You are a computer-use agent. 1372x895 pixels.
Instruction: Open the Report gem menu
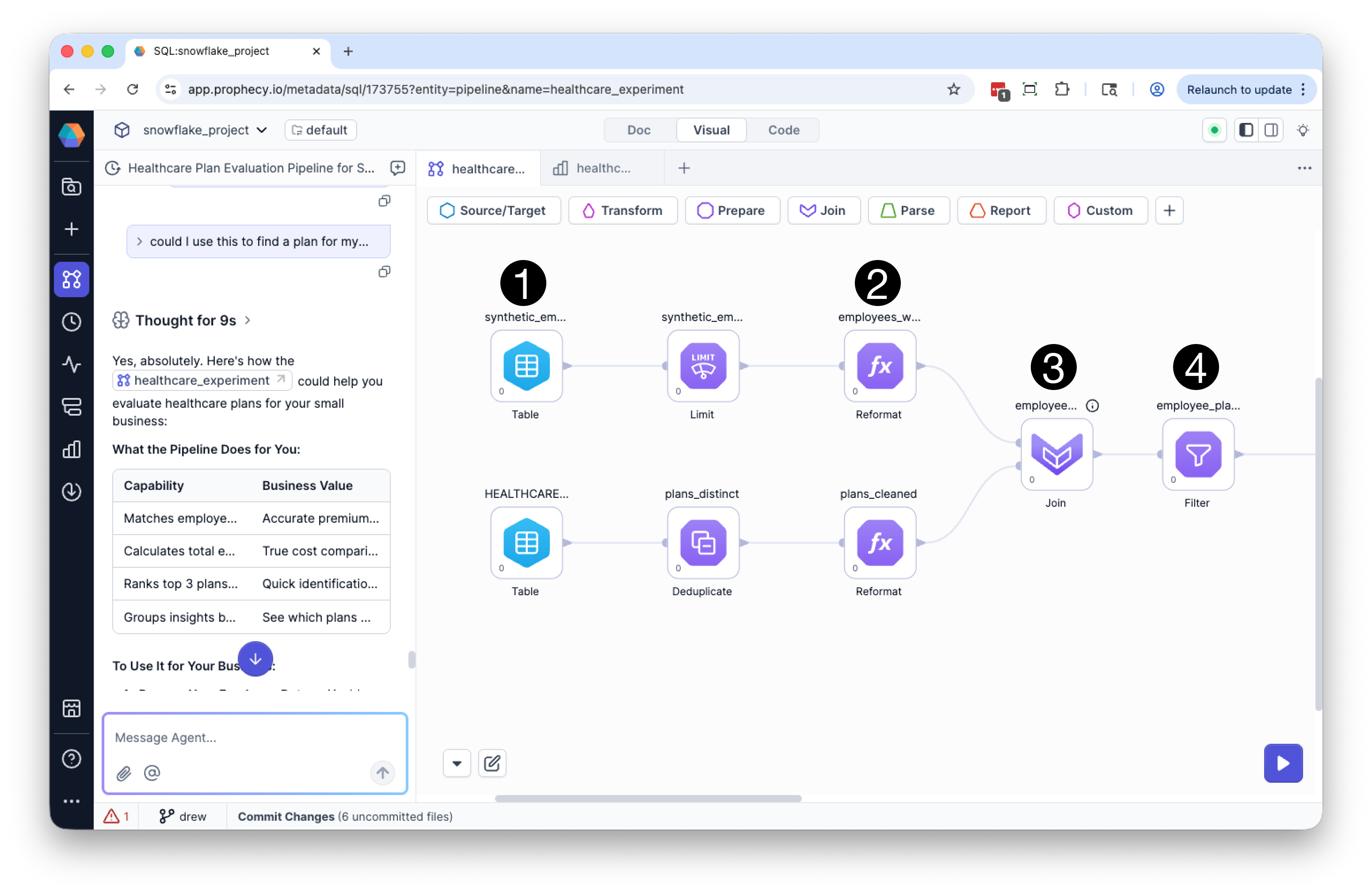[x=1001, y=210]
